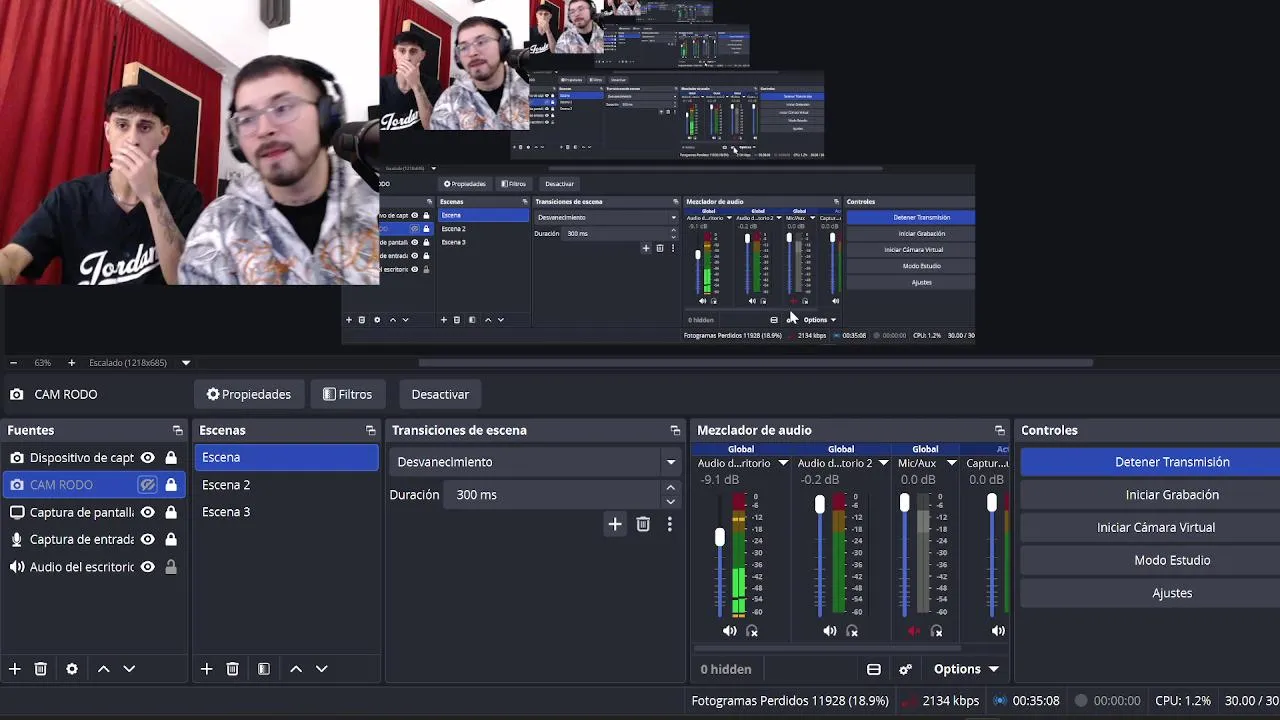Hide the Audio del escritorio source
This screenshot has height=720, width=1280.
(148, 567)
